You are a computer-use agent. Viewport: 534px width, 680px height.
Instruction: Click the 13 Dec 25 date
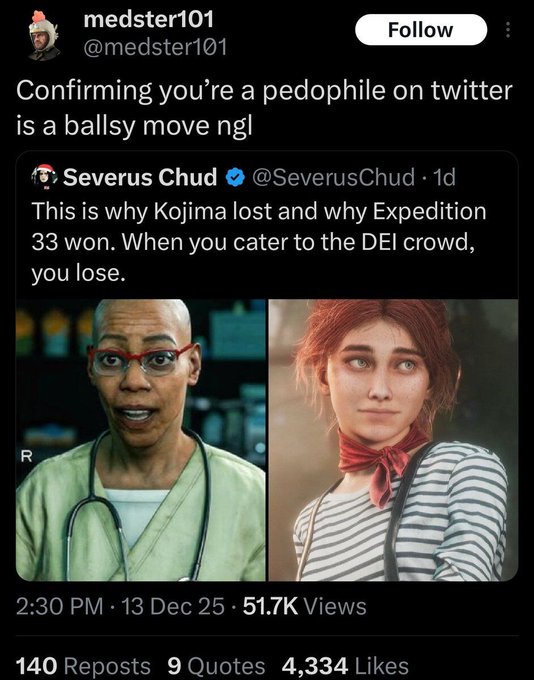tap(173, 606)
